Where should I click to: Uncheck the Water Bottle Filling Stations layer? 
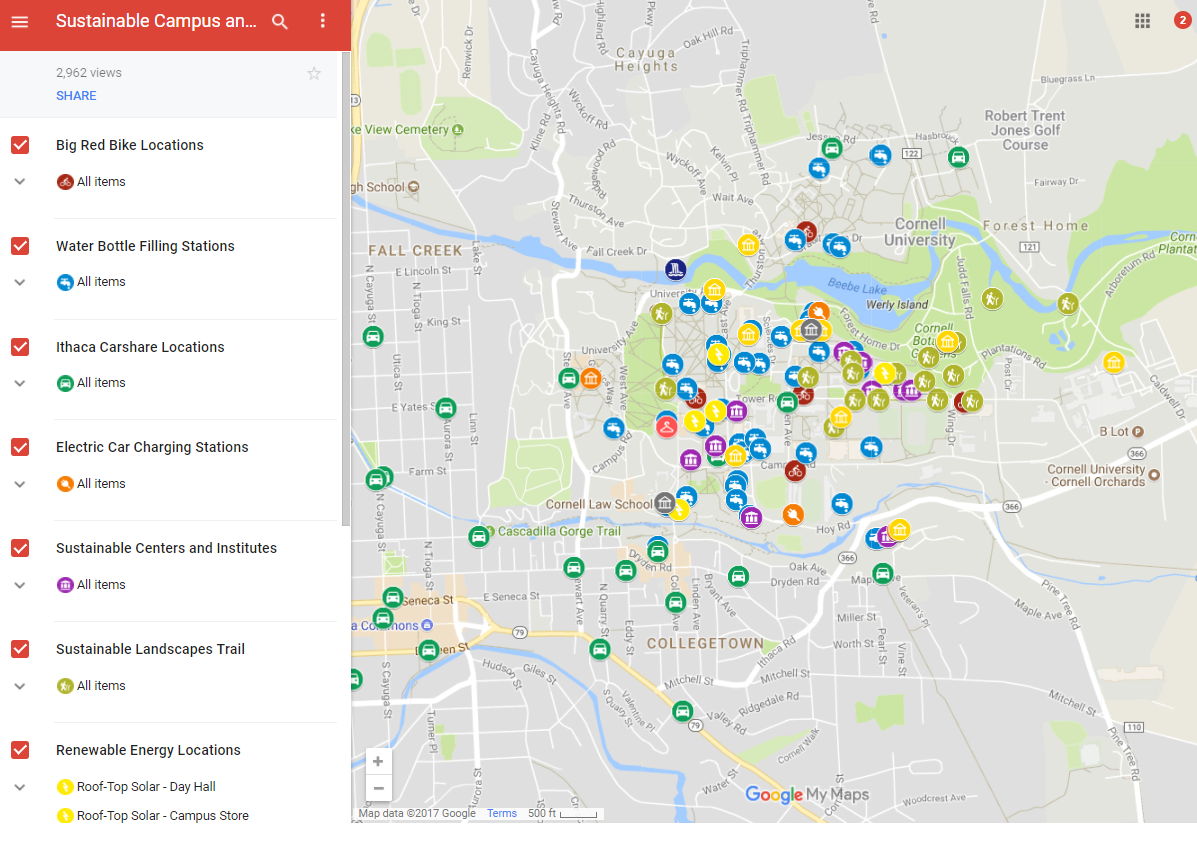click(x=20, y=246)
